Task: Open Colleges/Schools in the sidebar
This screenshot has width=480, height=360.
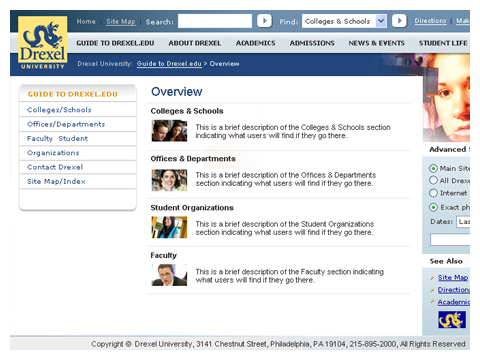Action: tap(59, 110)
